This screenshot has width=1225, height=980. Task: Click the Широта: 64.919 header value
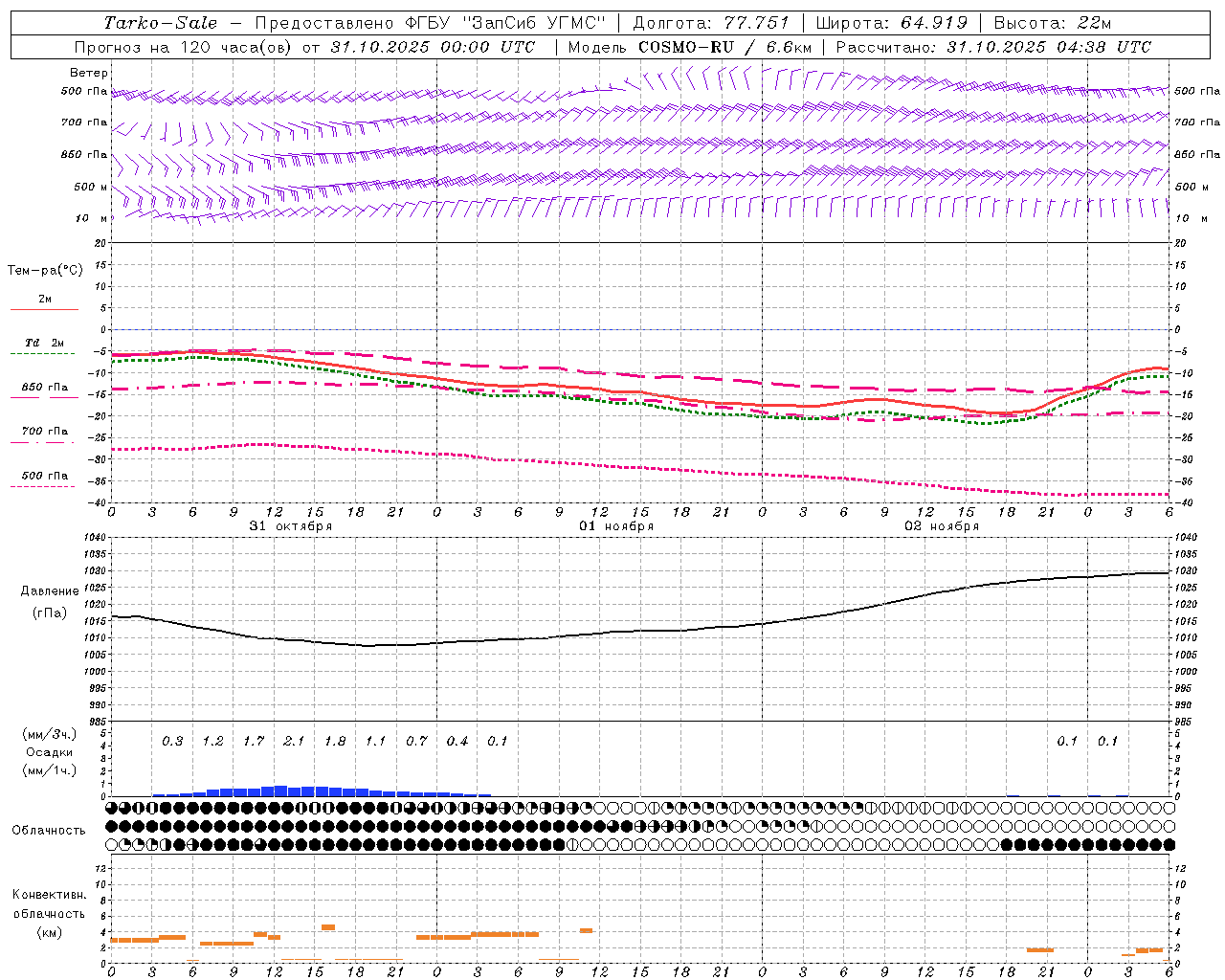(892, 23)
